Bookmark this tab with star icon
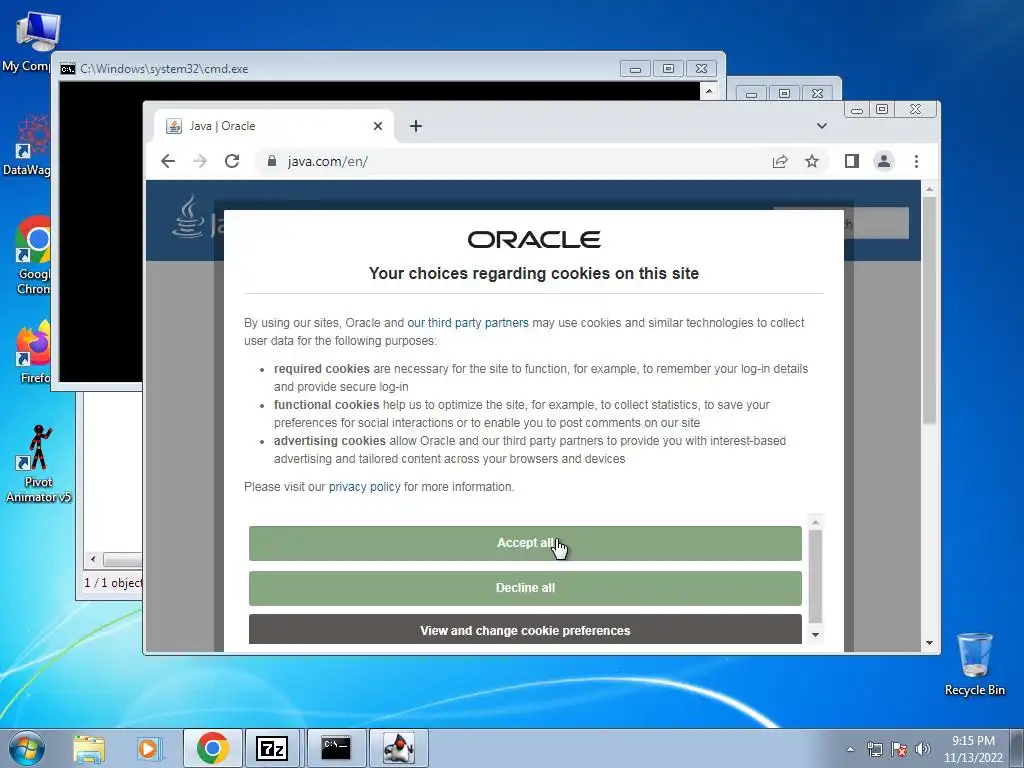 [812, 161]
